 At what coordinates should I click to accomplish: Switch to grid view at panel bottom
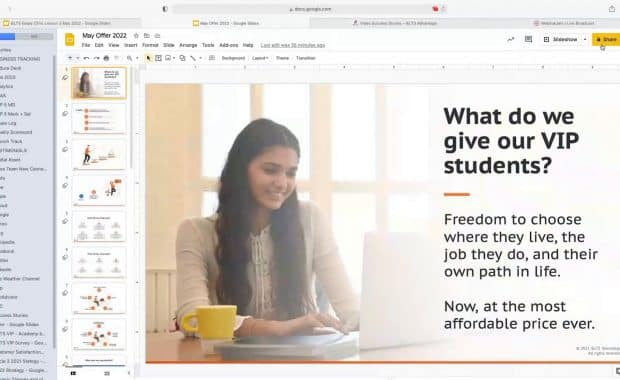click(107, 373)
